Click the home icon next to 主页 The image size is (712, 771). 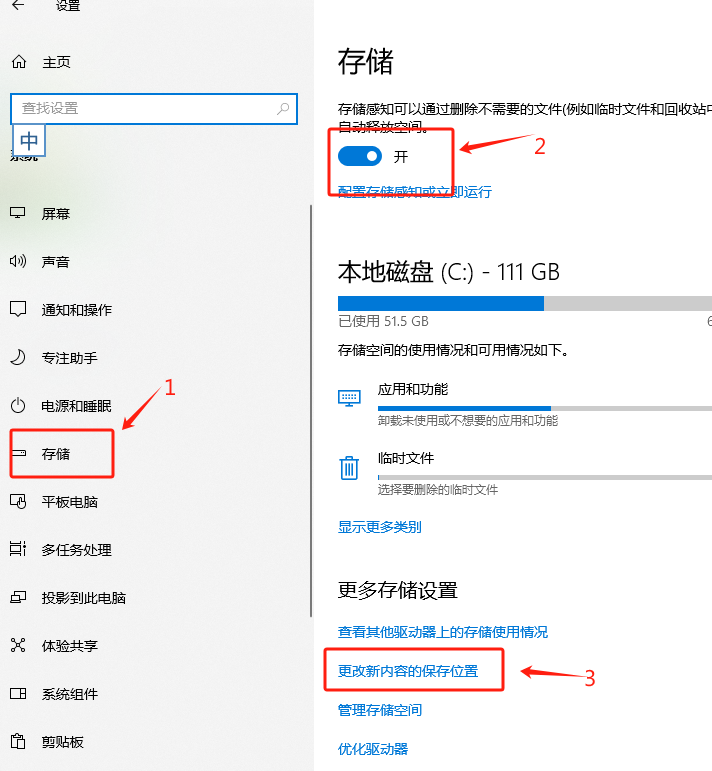coord(18,62)
